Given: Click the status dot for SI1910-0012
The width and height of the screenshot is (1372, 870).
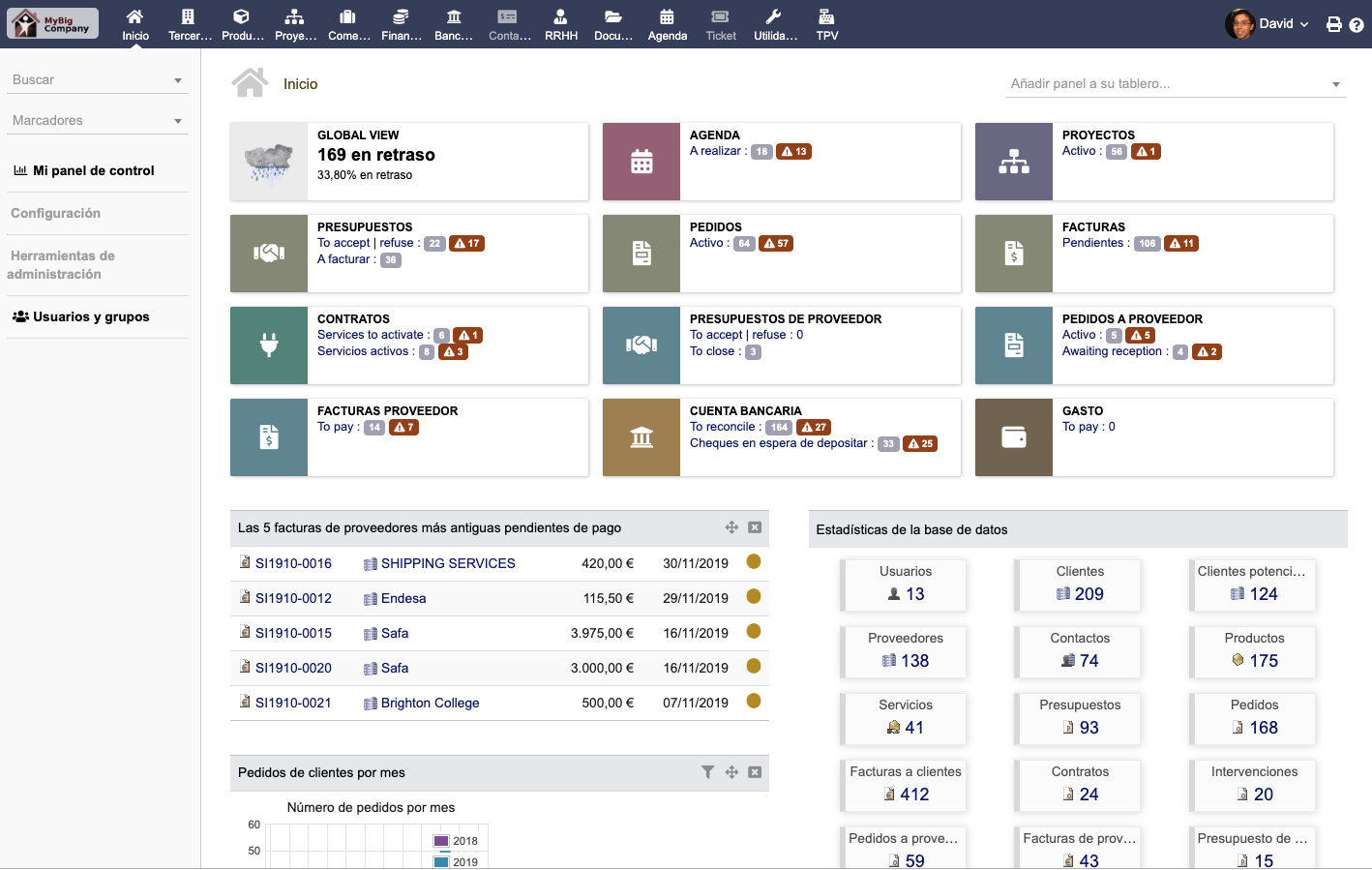Looking at the screenshot, I should click(754, 597).
